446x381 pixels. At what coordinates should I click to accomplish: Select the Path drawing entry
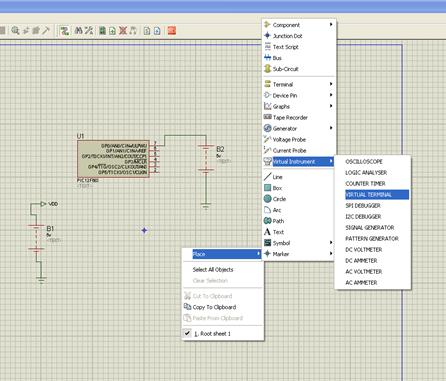[x=298, y=221]
